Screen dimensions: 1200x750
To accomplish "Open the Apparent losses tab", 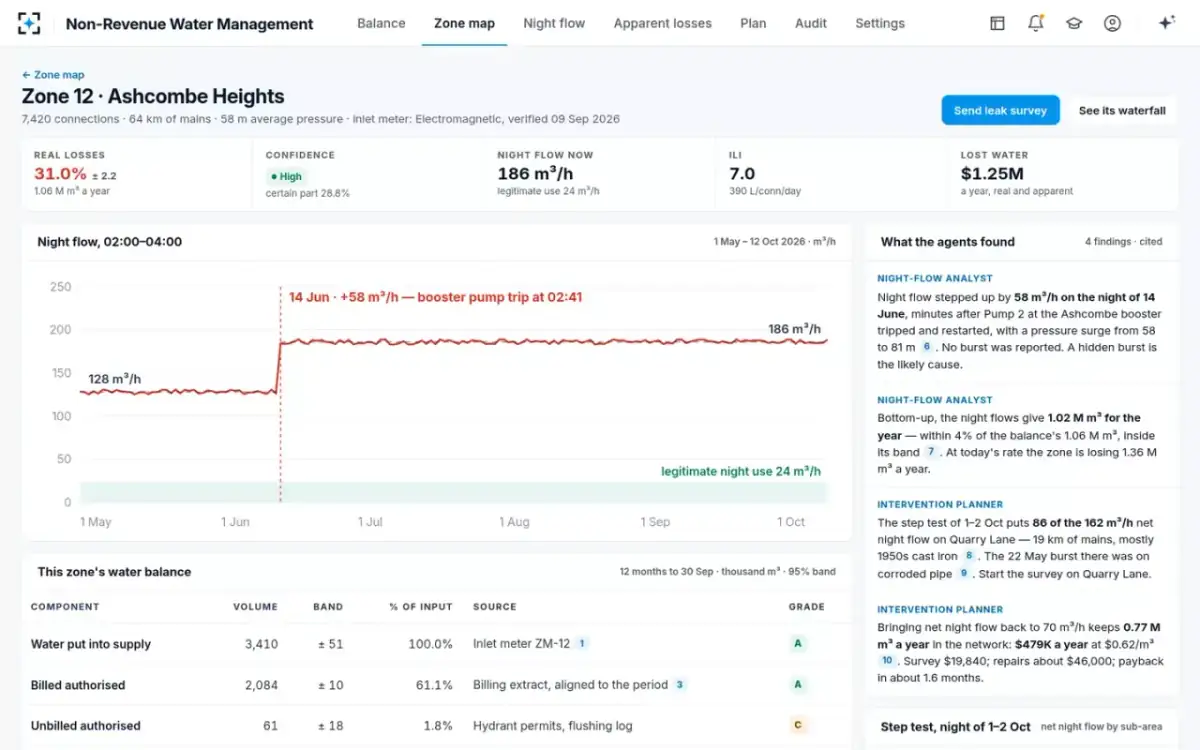I will tap(663, 23).
